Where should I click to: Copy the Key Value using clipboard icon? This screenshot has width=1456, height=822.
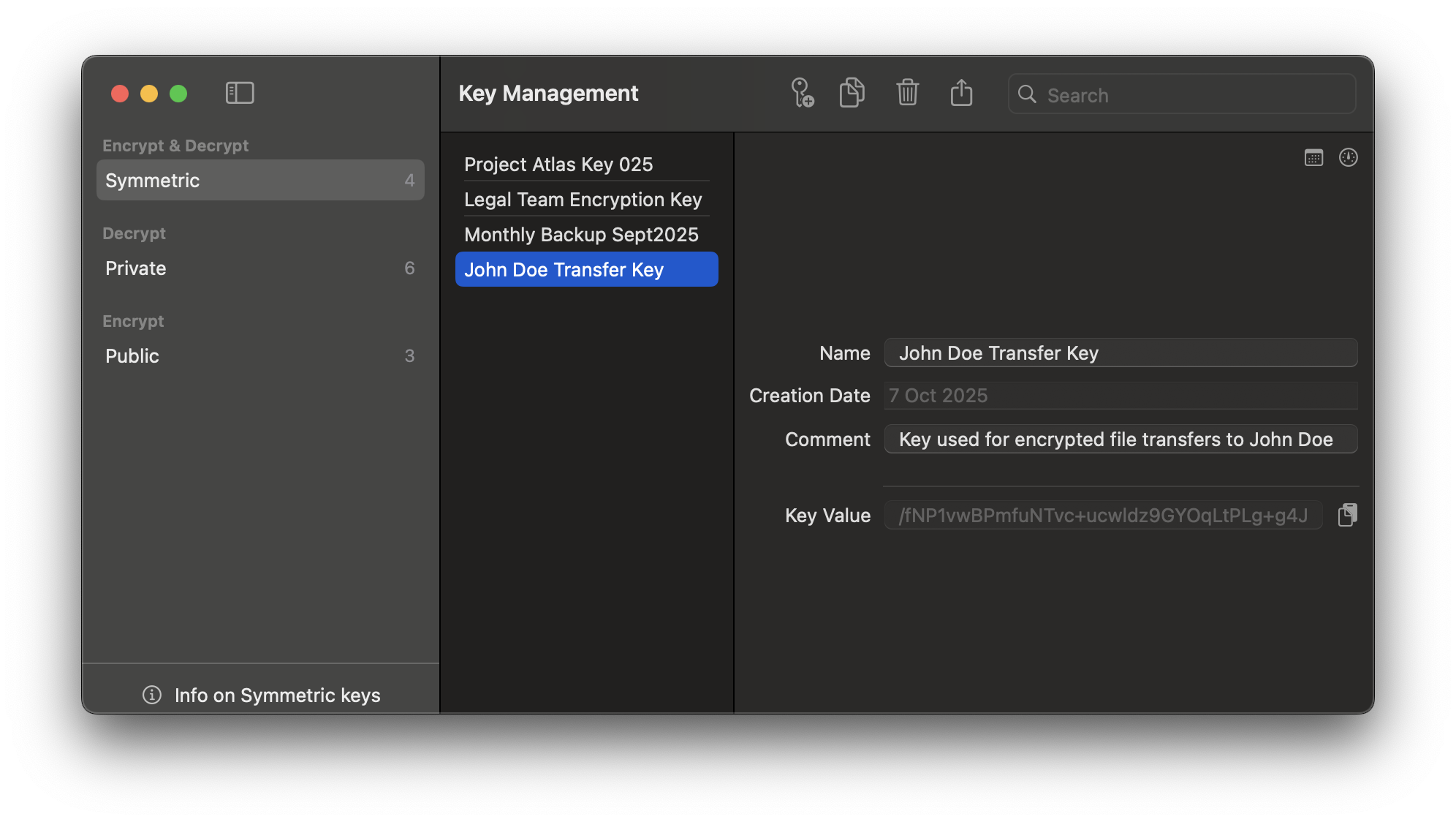pos(1348,514)
